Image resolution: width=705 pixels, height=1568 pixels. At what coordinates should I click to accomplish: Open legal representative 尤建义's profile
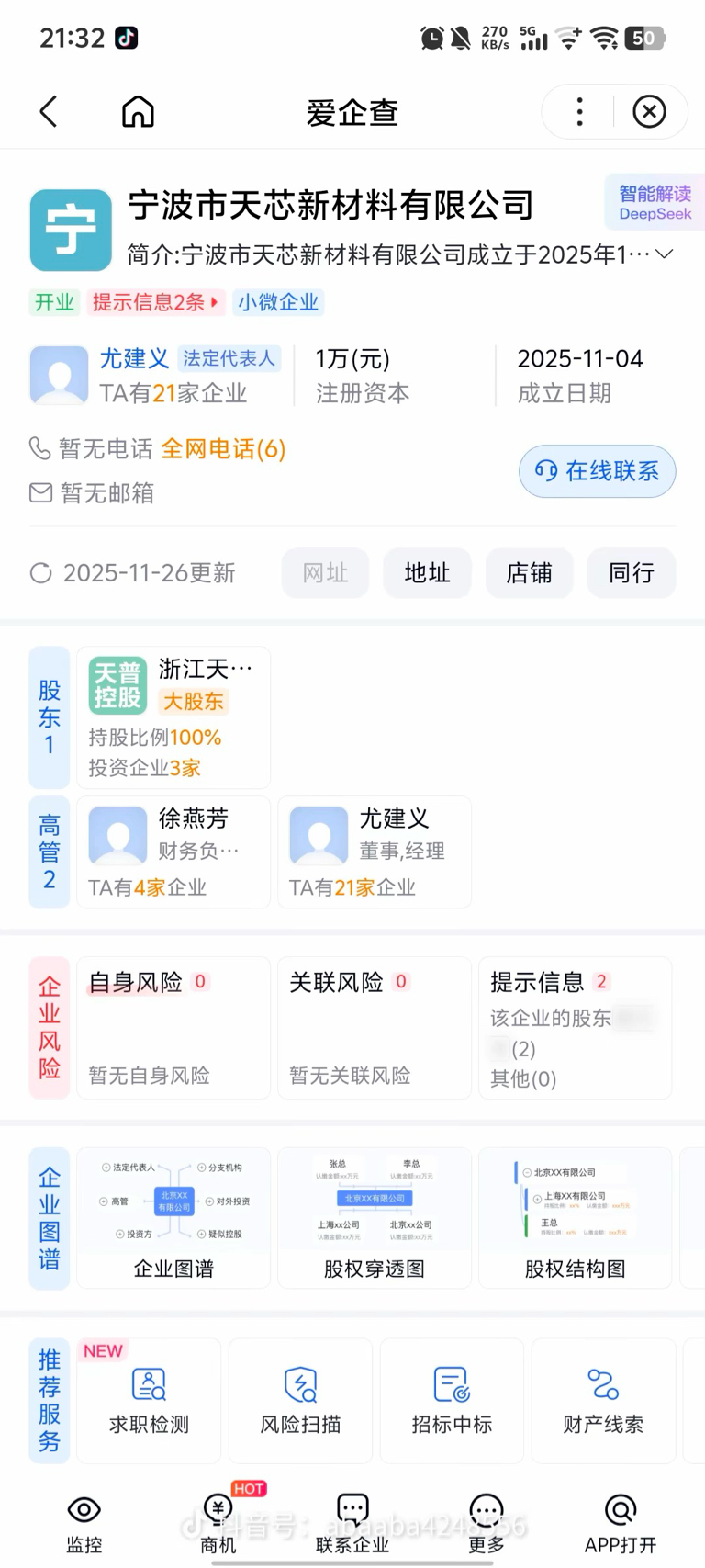(x=134, y=358)
